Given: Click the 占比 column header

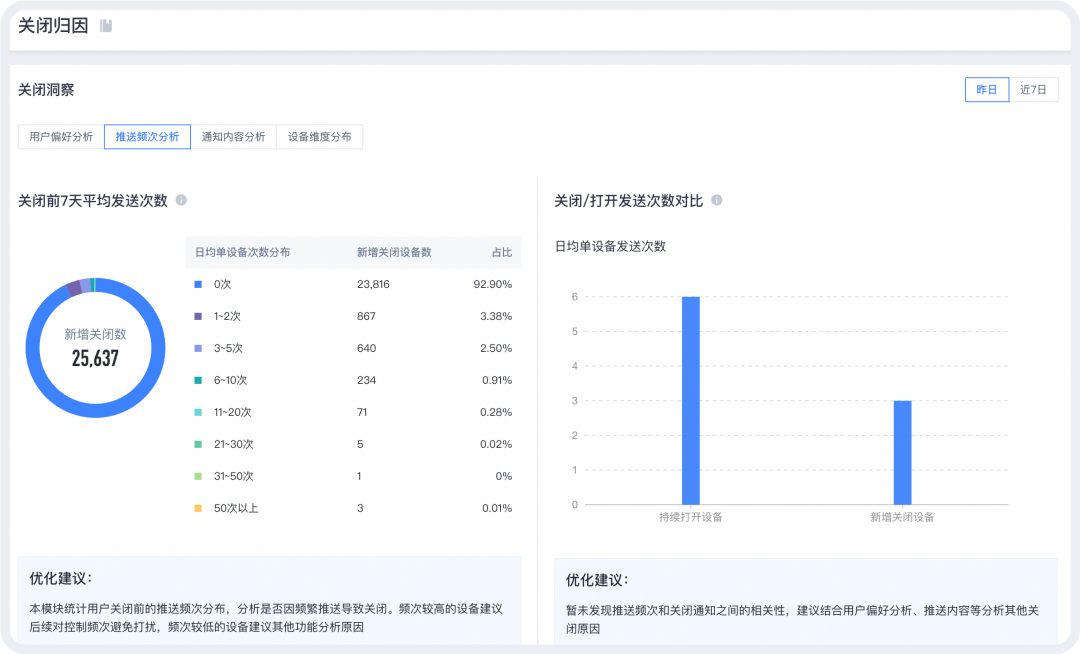Looking at the screenshot, I should point(502,252).
